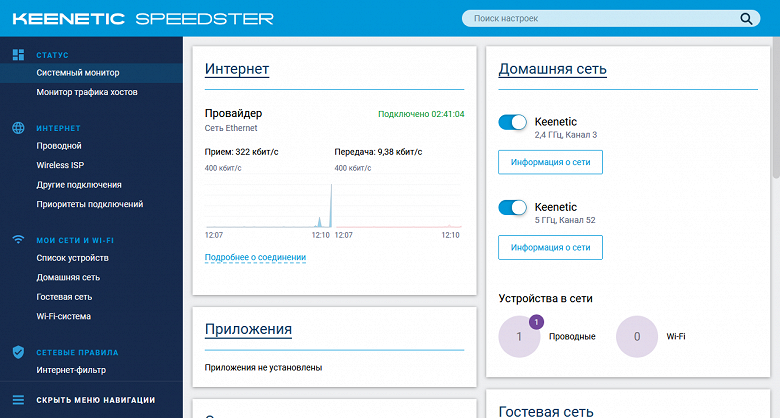
Task: Toggle the Keenetic 5 ГГц network switch
Action: click(x=512, y=208)
